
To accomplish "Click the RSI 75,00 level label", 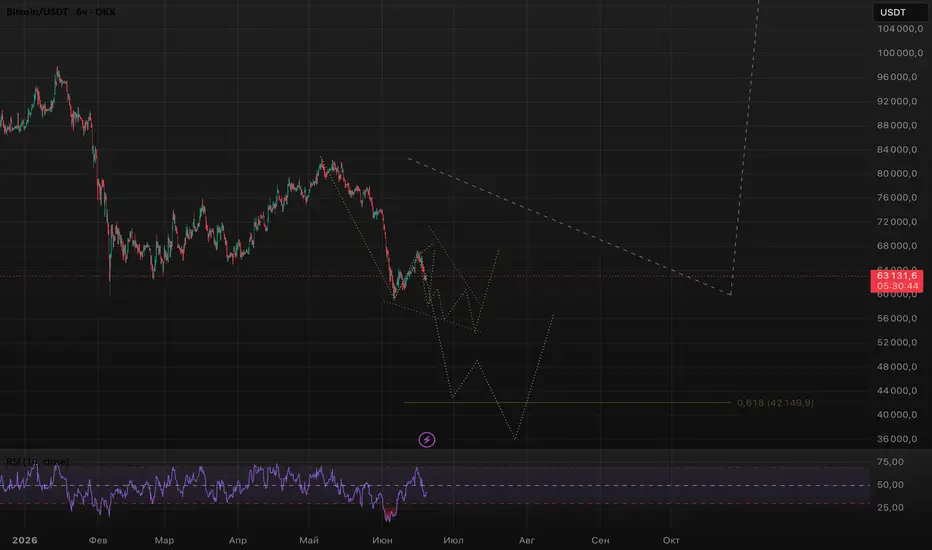I will [890, 462].
